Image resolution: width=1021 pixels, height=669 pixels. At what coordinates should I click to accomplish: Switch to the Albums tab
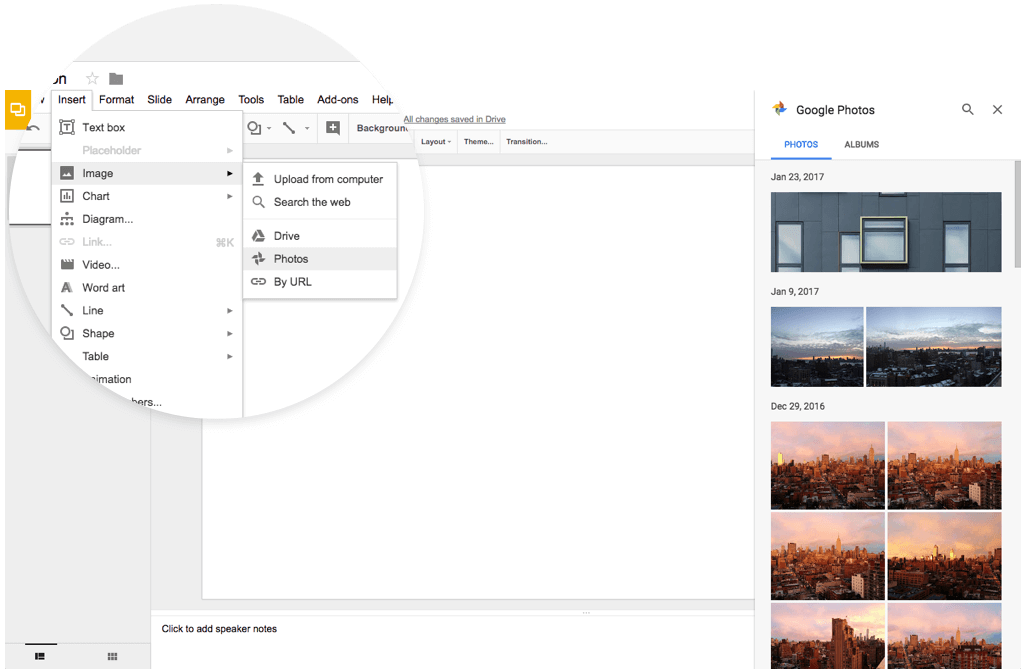pos(861,145)
